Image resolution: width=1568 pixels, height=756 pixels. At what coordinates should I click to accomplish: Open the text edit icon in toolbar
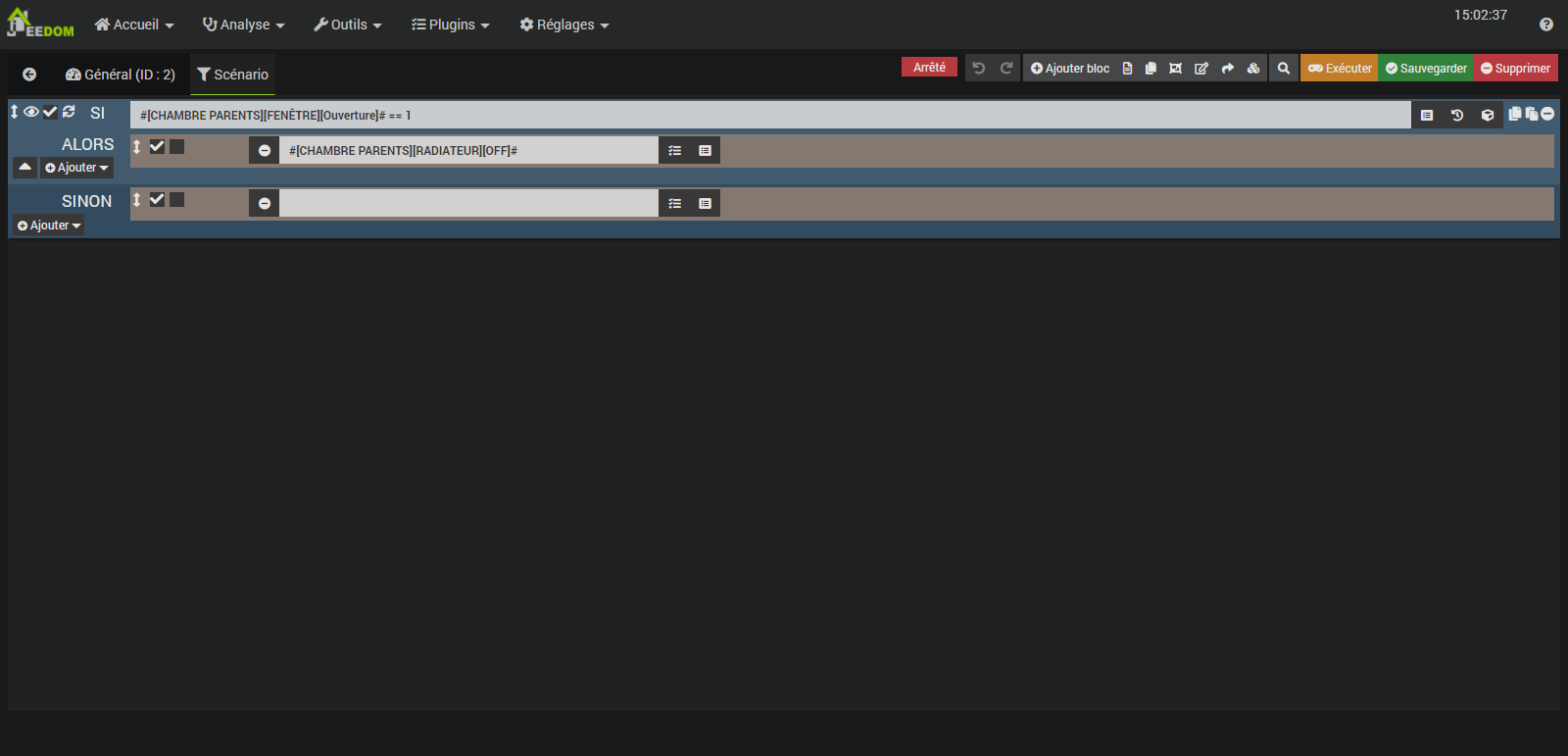click(x=1201, y=68)
